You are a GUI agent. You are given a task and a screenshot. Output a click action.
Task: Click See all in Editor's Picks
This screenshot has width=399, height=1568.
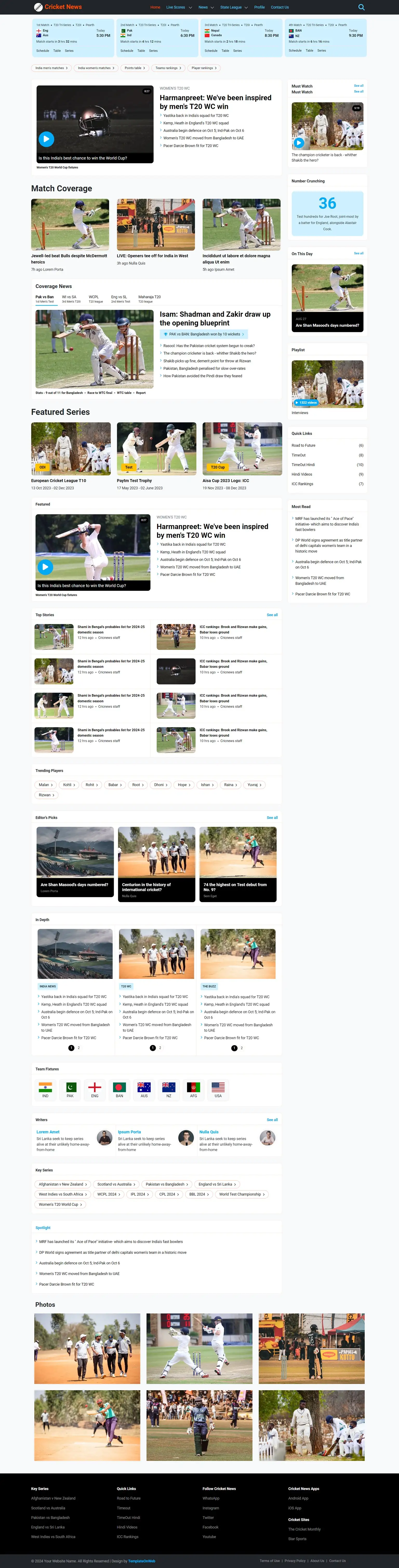click(272, 818)
